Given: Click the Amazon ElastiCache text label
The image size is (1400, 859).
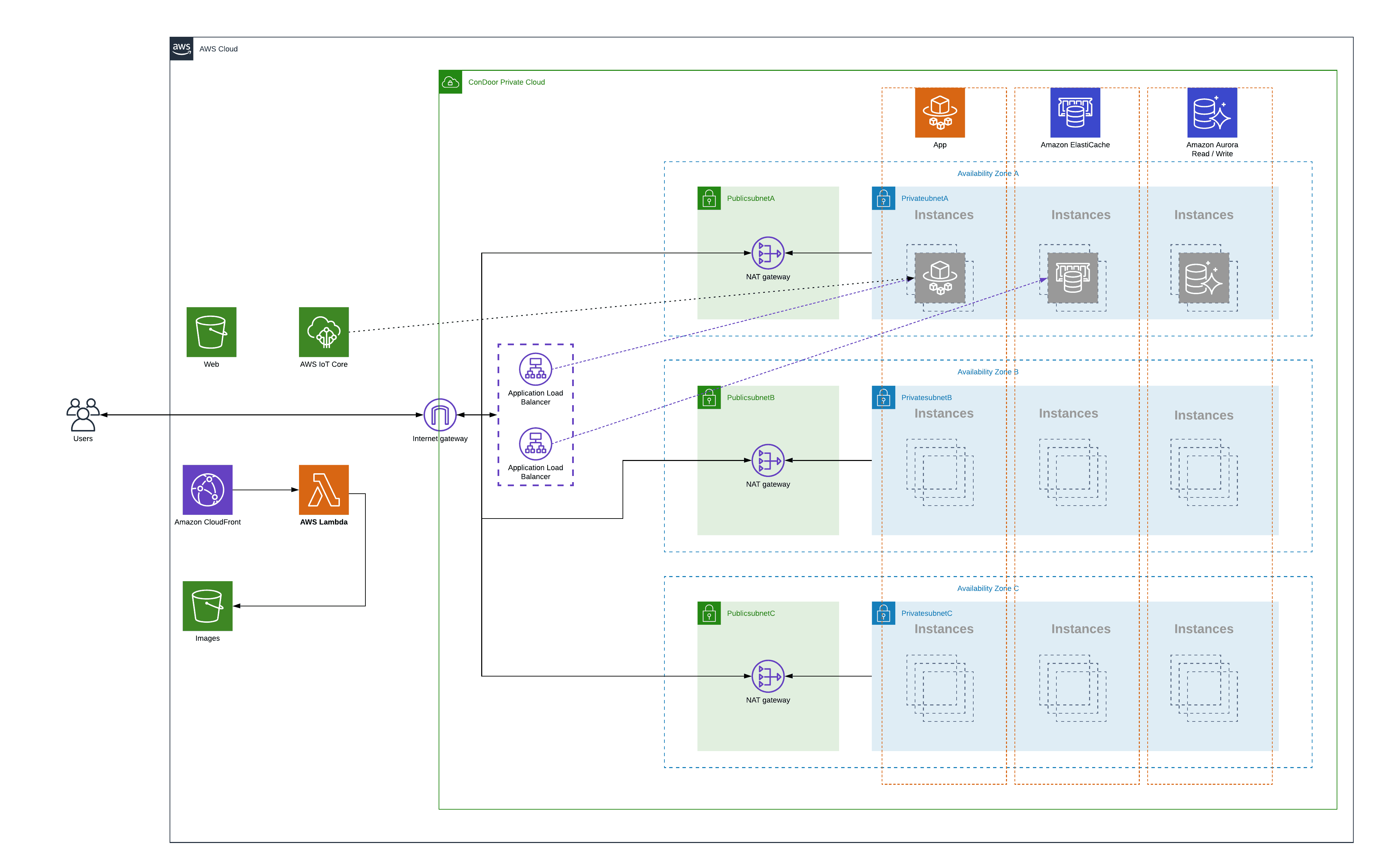Looking at the screenshot, I should (1075, 145).
